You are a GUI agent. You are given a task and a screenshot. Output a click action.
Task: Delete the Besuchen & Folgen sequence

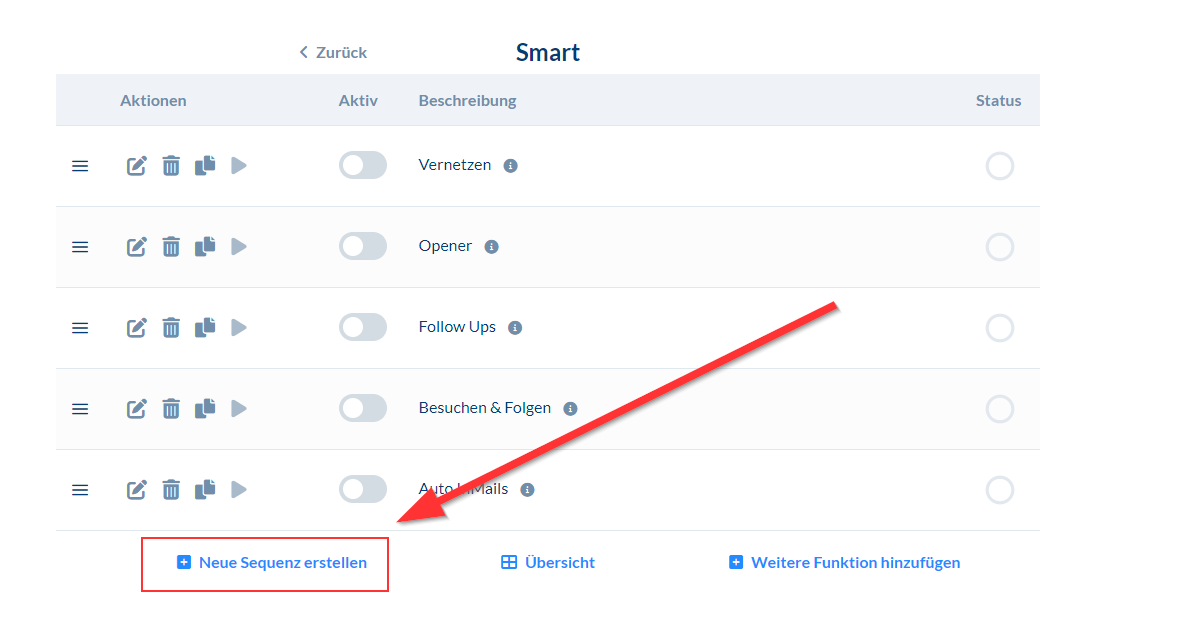coord(171,408)
